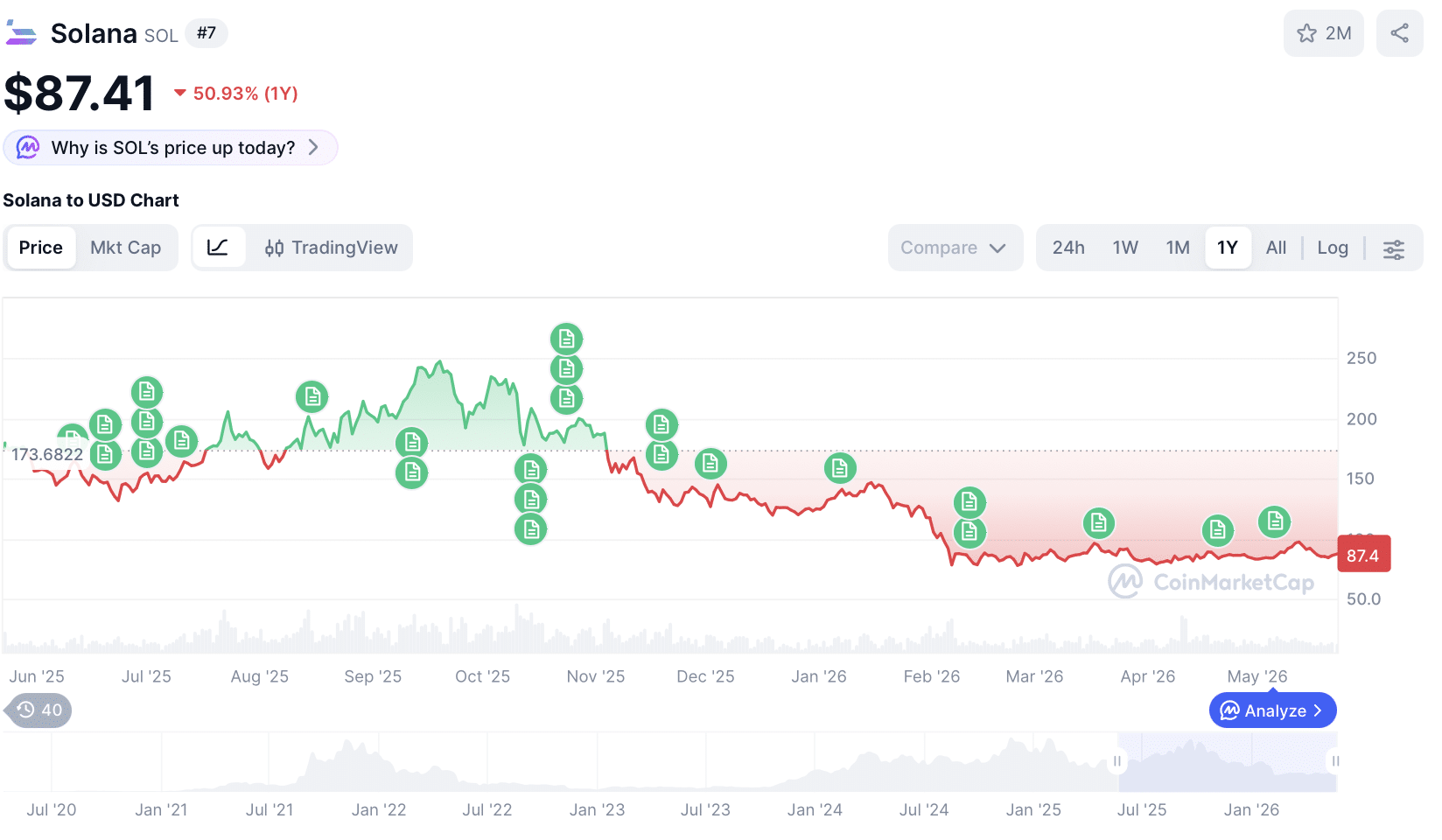This screenshot has height=840, width=1442.
Task: Click the Apr '26 date axis label
Action: tap(1148, 676)
